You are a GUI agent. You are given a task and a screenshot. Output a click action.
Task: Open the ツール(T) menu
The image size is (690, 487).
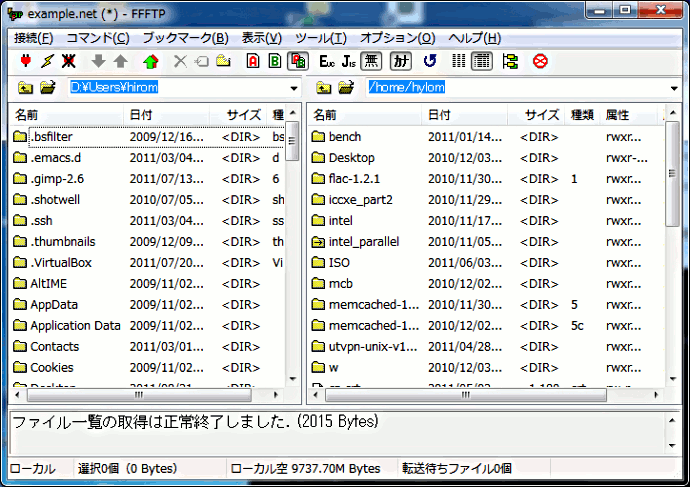321,38
